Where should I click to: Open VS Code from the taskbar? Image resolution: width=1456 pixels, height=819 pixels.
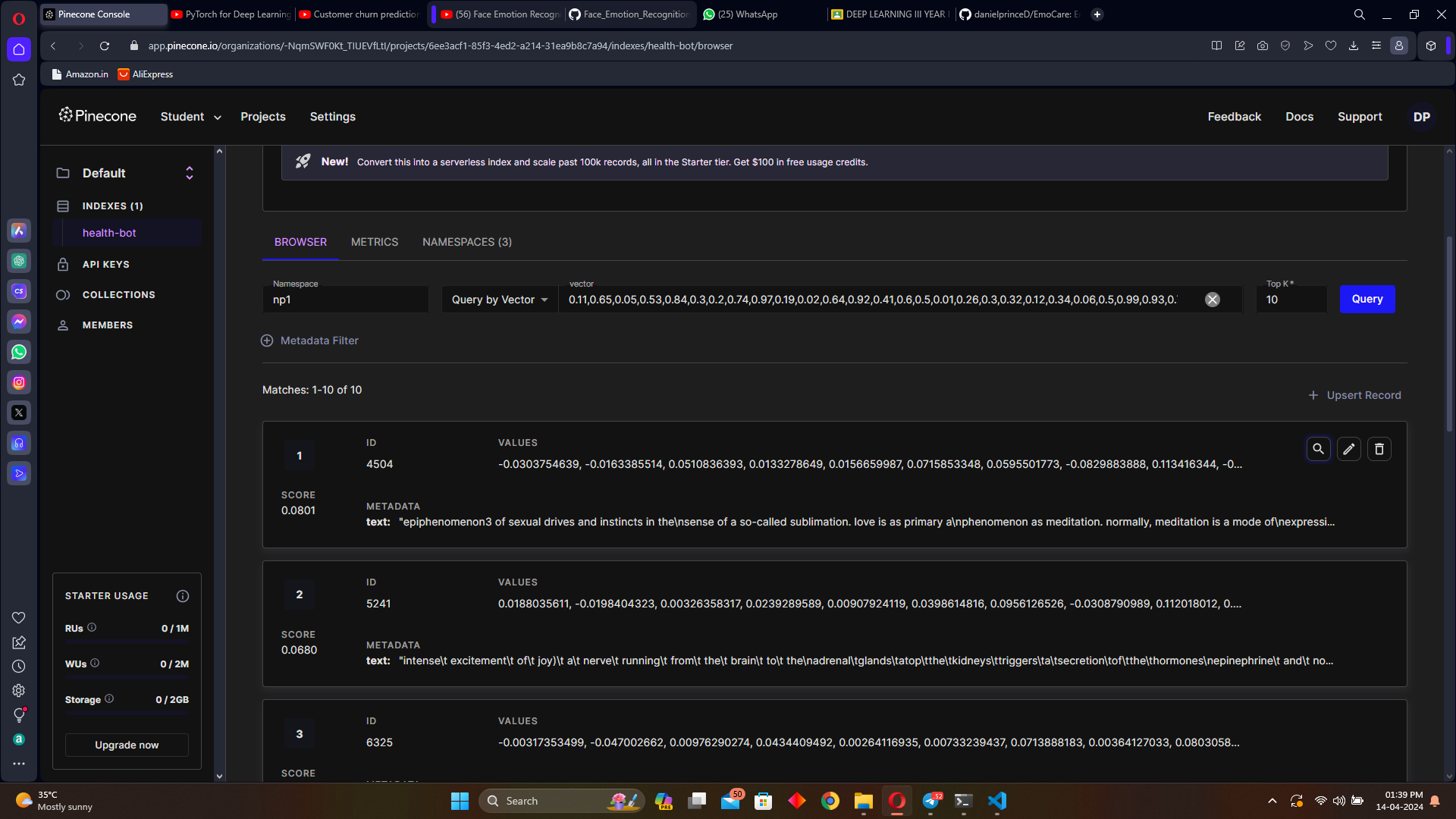pos(996,801)
